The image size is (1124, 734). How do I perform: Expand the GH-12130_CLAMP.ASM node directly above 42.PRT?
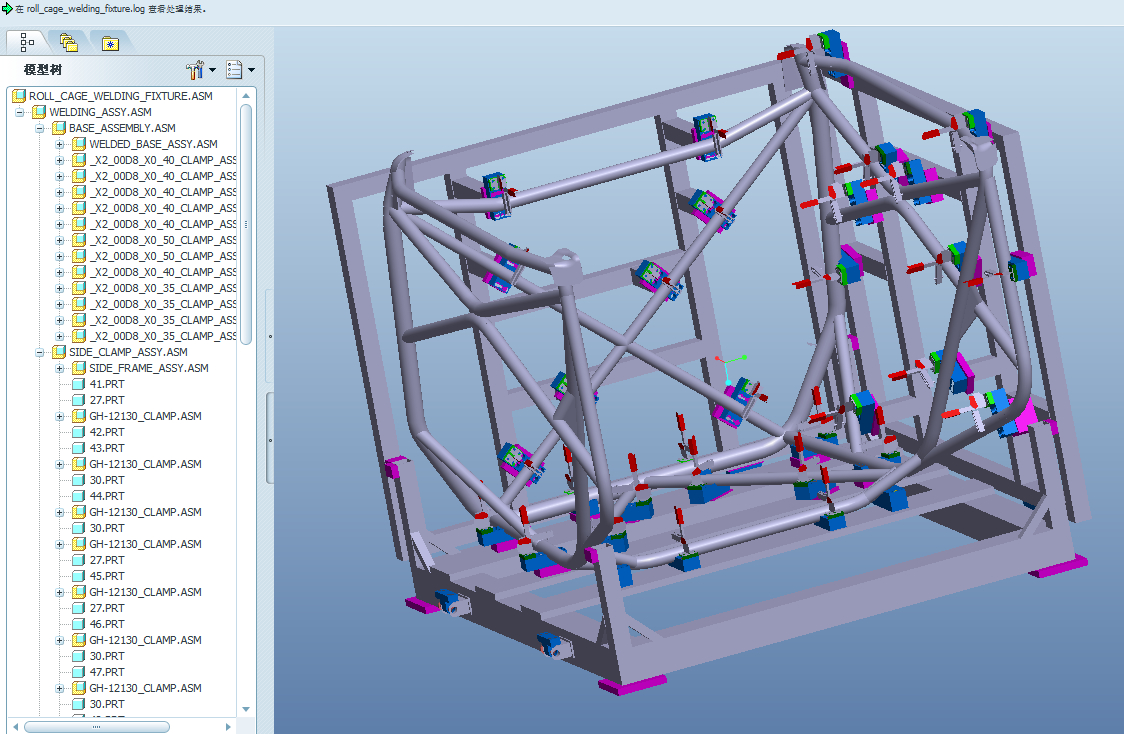(x=60, y=416)
